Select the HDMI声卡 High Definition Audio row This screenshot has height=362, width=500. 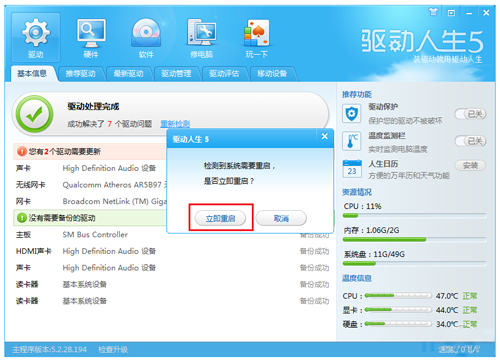click(173, 251)
